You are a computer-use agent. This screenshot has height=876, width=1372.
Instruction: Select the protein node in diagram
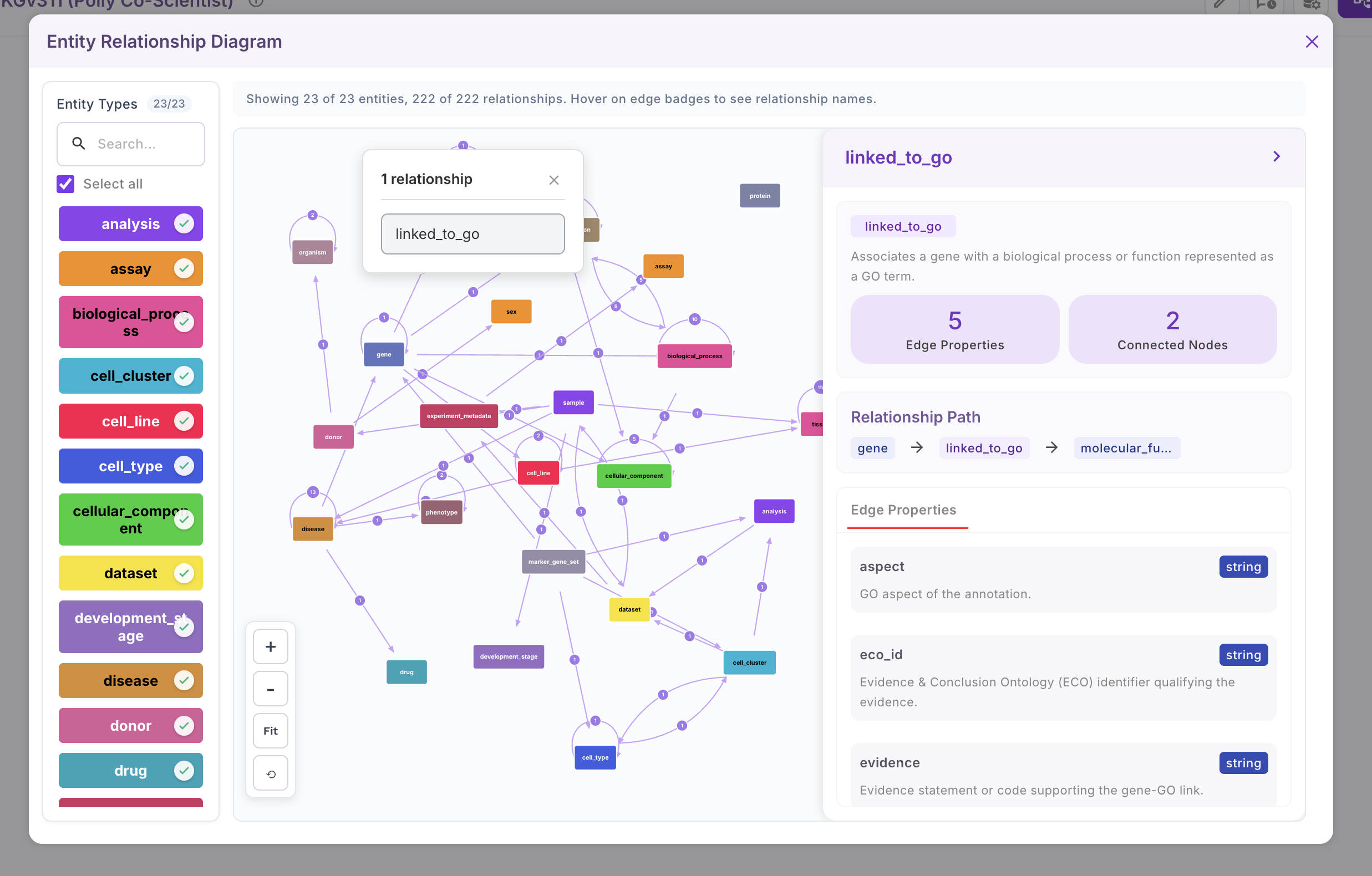pyautogui.click(x=759, y=196)
